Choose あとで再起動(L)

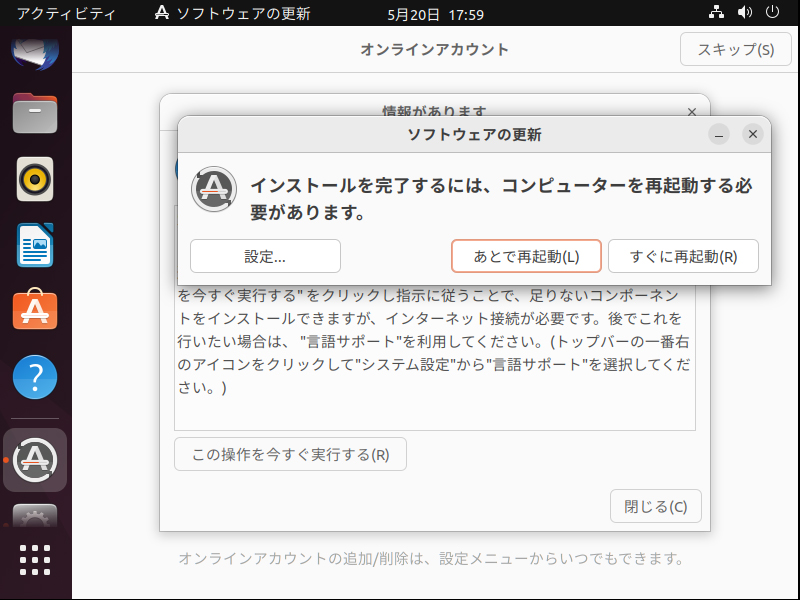pyautogui.click(x=526, y=256)
